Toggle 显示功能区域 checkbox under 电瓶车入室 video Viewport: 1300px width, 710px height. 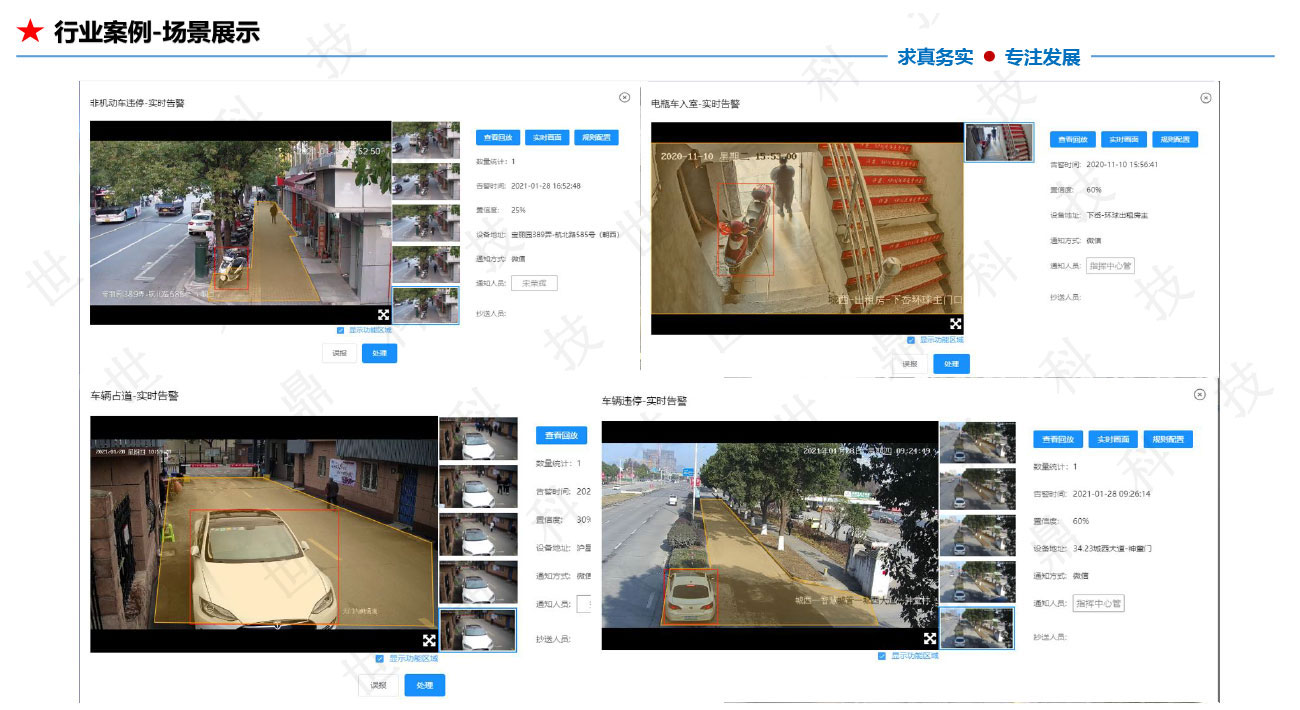click(910, 340)
